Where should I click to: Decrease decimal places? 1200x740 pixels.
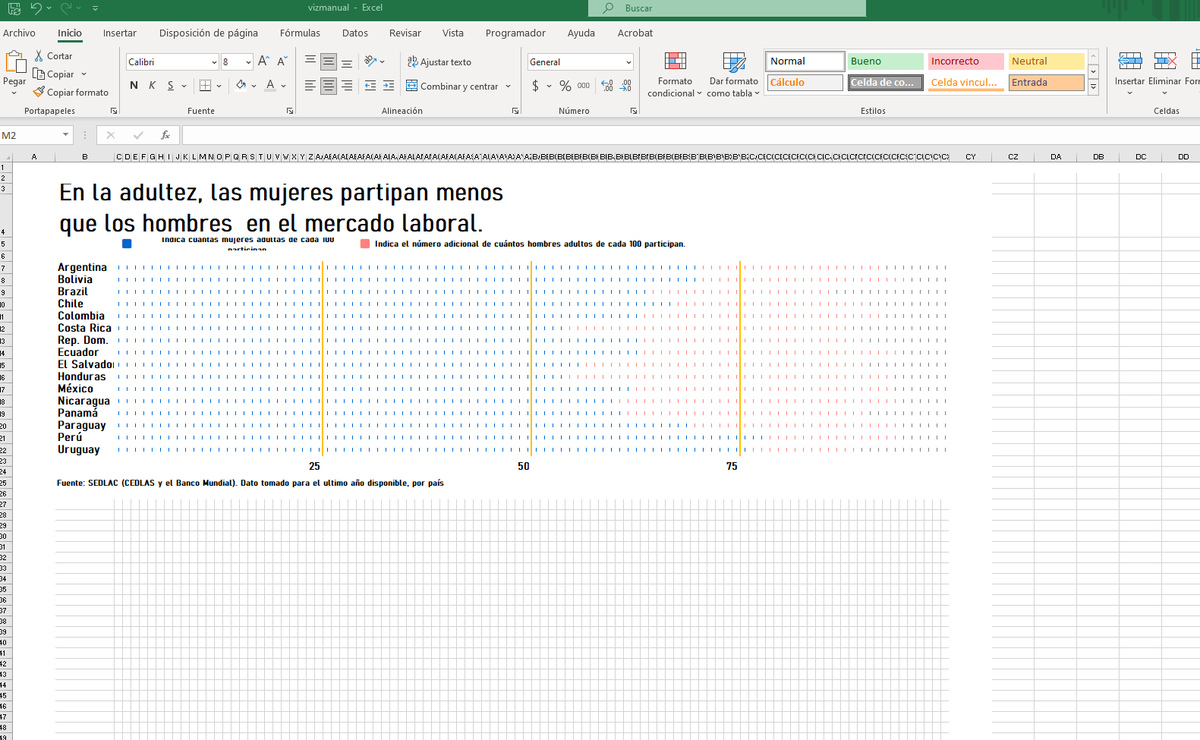coord(626,86)
